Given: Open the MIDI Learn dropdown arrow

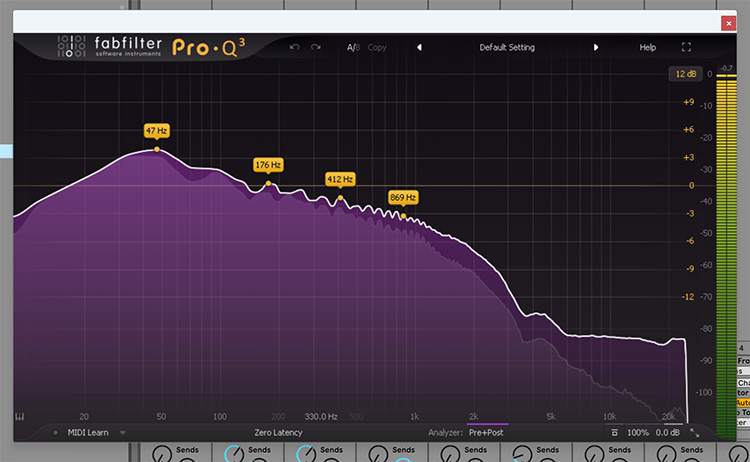Looking at the screenshot, I should 123,433.
